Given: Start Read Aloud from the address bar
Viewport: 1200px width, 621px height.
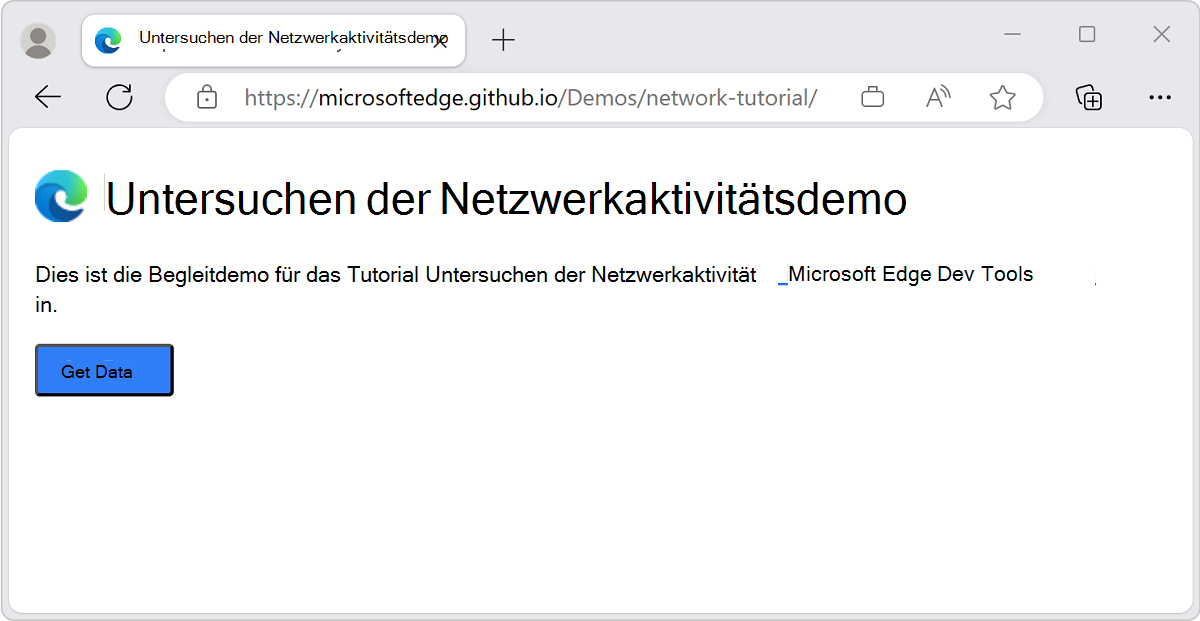Looking at the screenshot, I should coord(937,96).
